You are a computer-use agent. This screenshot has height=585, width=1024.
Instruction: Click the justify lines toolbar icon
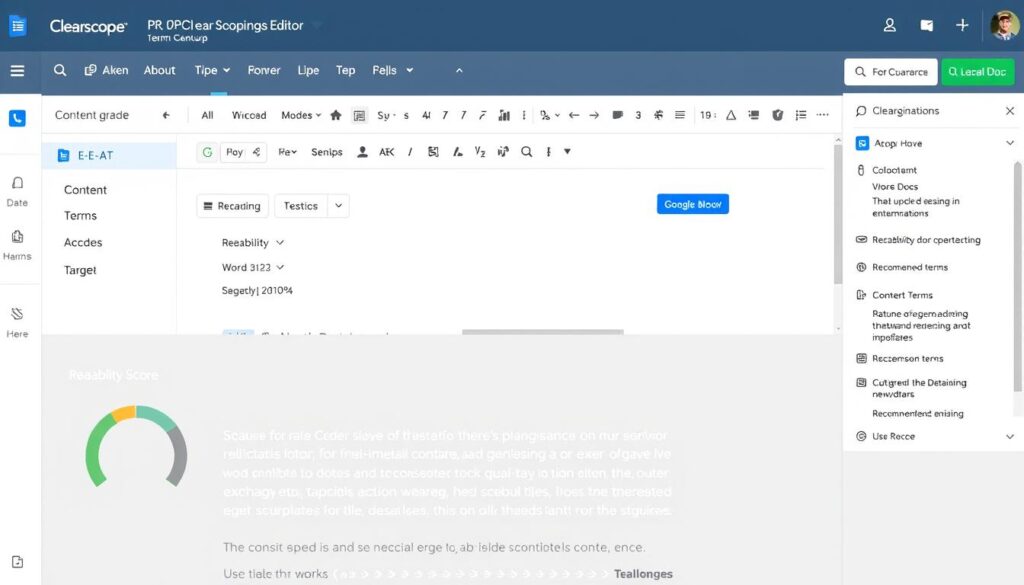coord(680,115)
